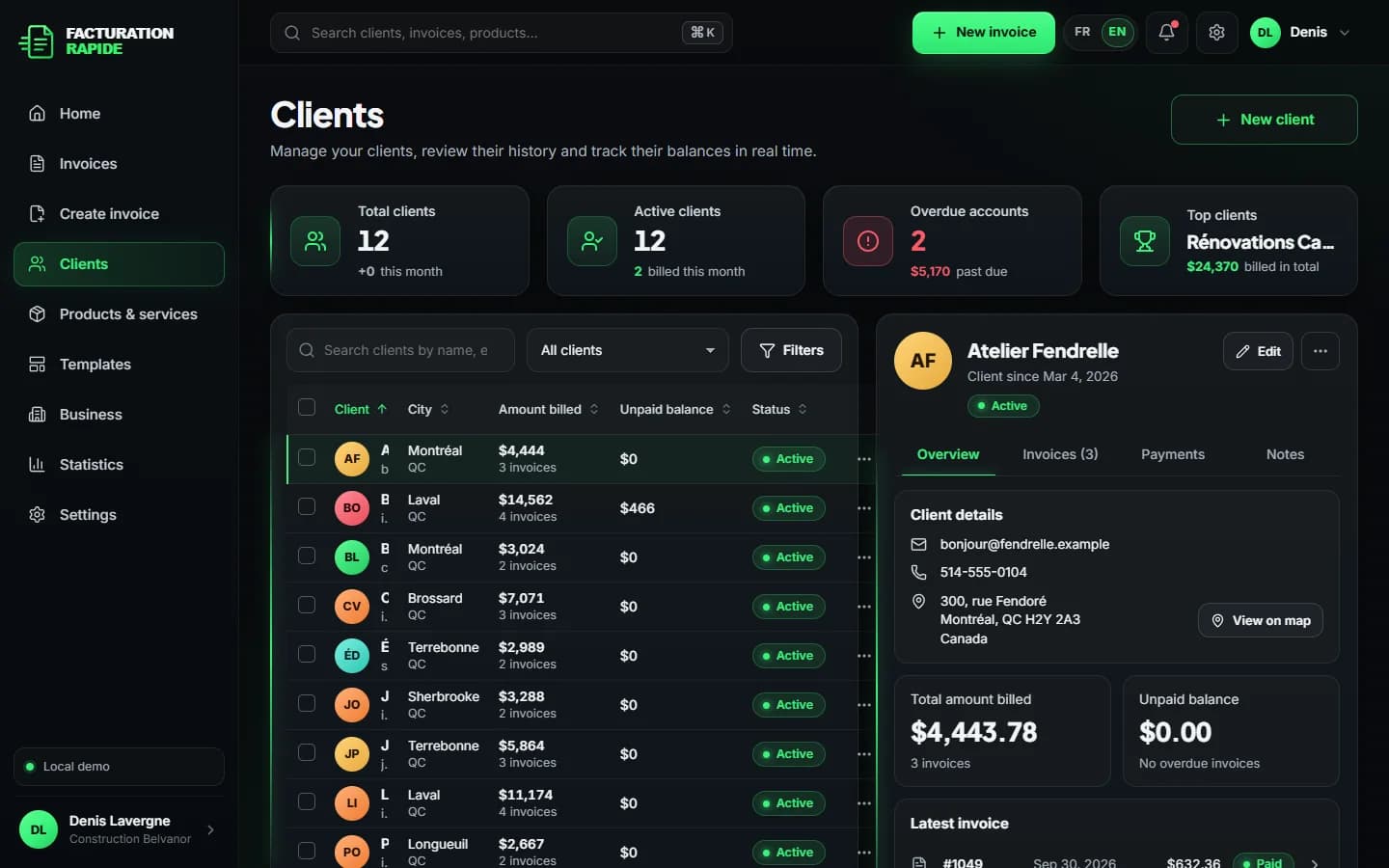
Task: Click the New invoice button
Action: [984, 33]
